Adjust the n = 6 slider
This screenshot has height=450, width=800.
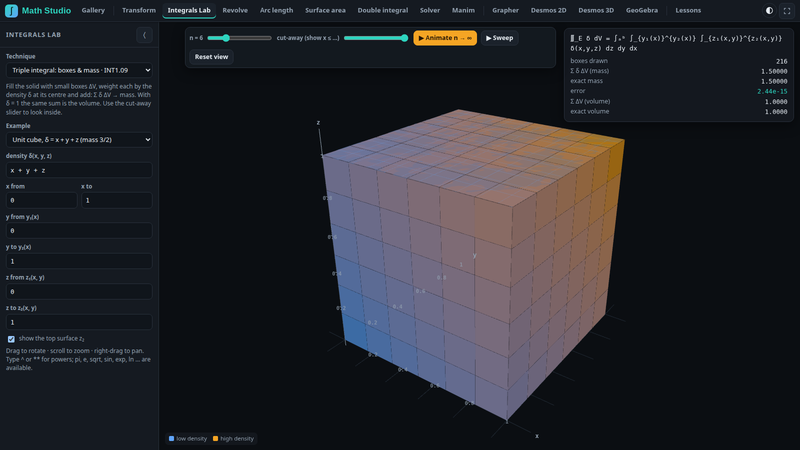click(239, 38)
